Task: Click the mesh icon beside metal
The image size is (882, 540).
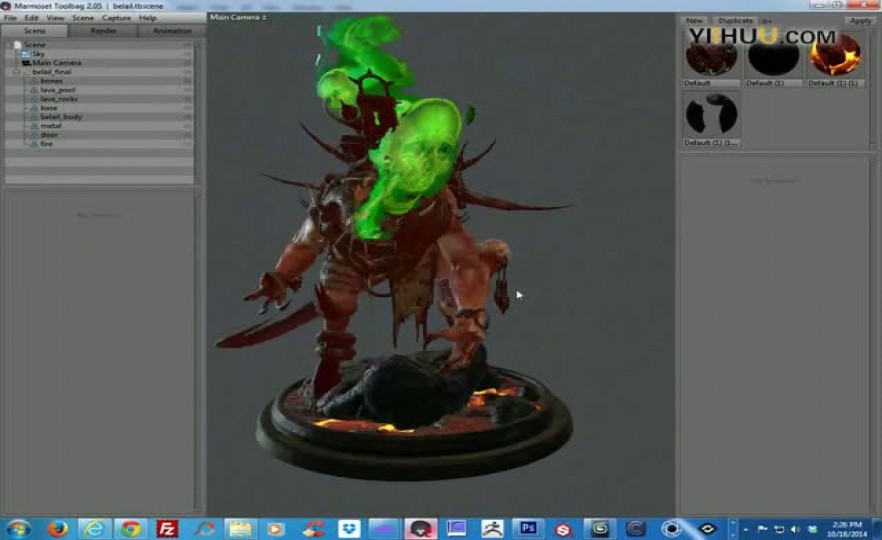Action: coord(34,126)
